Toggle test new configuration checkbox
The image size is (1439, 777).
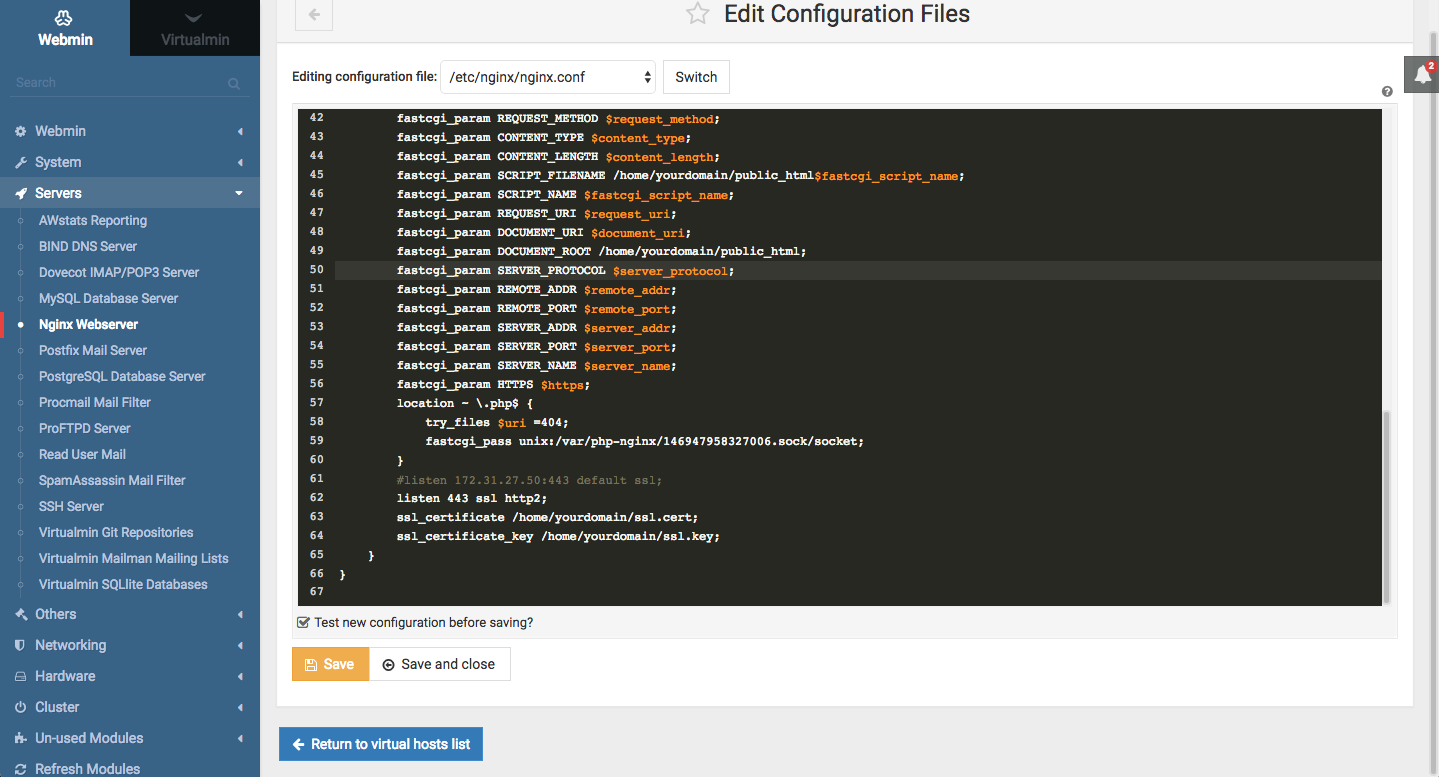point(303,622)
